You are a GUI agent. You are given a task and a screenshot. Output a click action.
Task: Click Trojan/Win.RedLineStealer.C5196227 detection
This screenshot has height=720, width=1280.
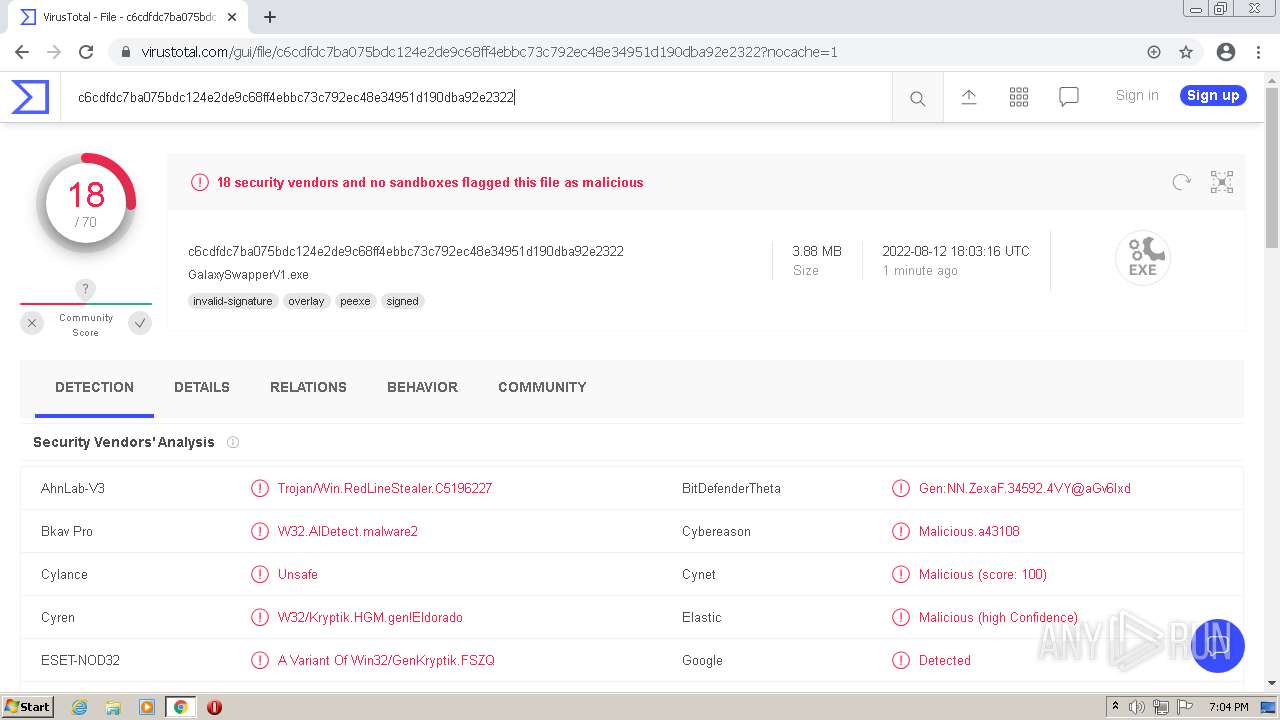385,489
